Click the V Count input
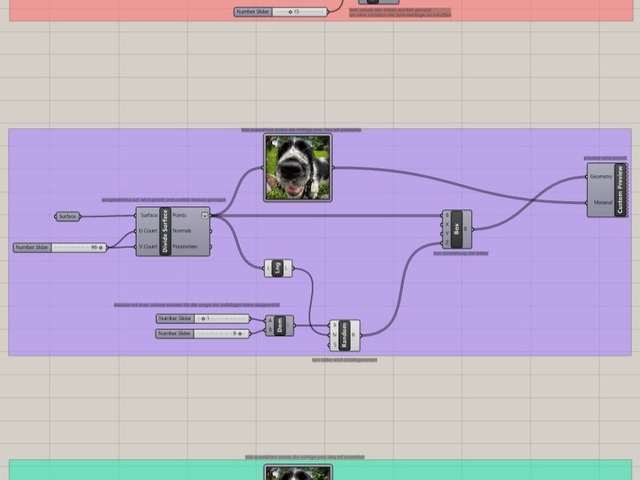 click(x=148, y=247)
